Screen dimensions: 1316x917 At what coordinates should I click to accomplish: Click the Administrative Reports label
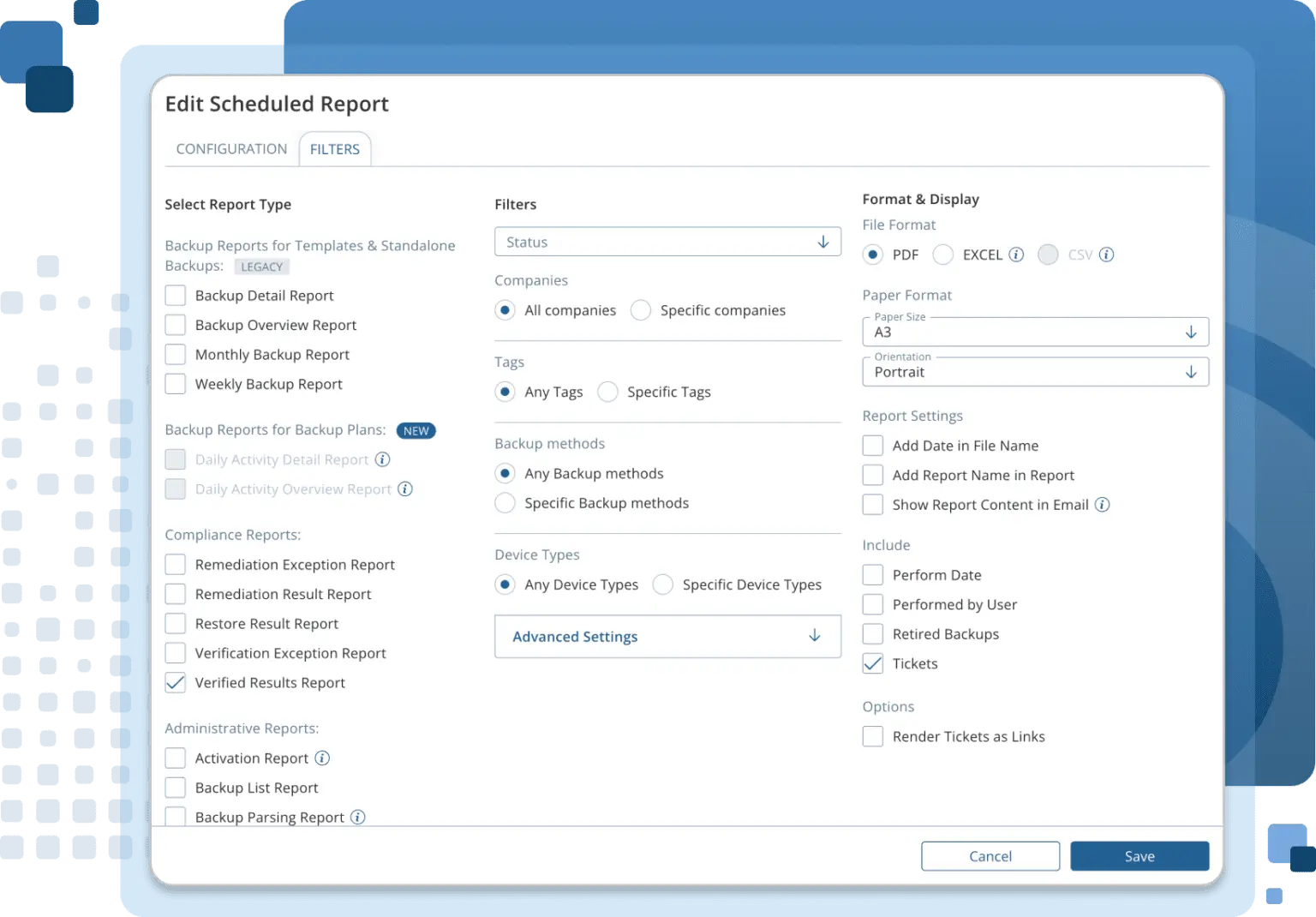[242, 728]
